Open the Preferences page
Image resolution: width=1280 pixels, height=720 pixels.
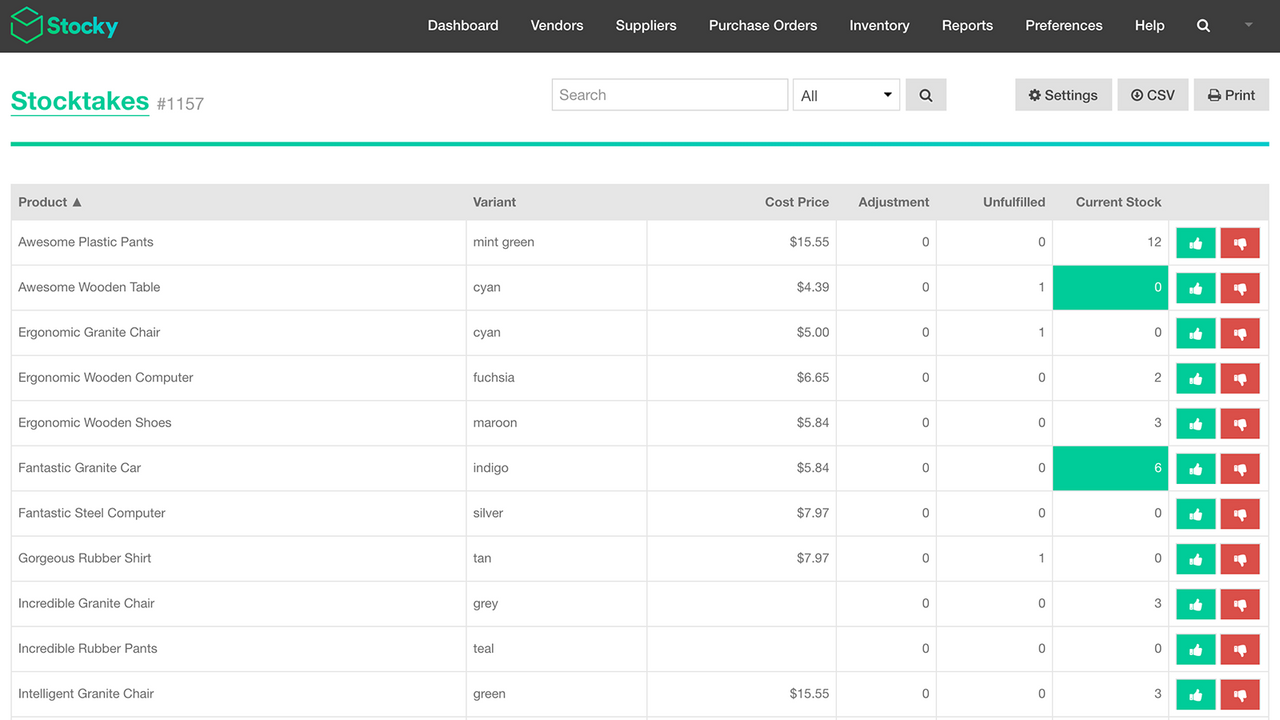click(1063, 25)
